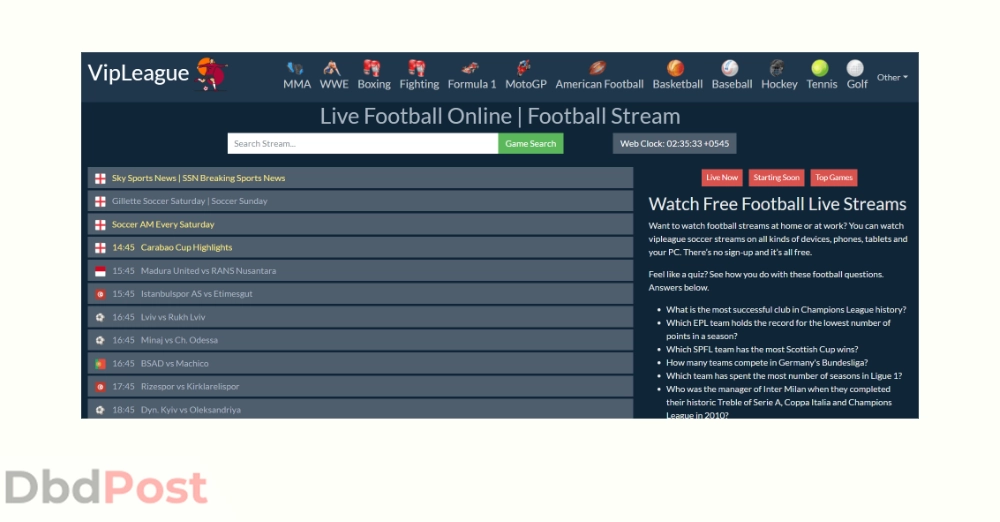Viewport: 1000px width, 522px height.
Task: Select the WWE wrestlers icon
Action: tap(332, 68)
